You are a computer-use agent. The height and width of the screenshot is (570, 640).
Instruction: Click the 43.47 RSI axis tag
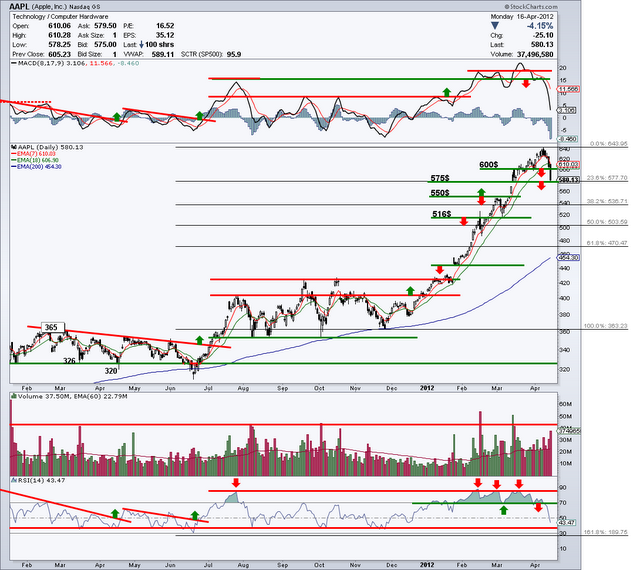tap(567, 523)
